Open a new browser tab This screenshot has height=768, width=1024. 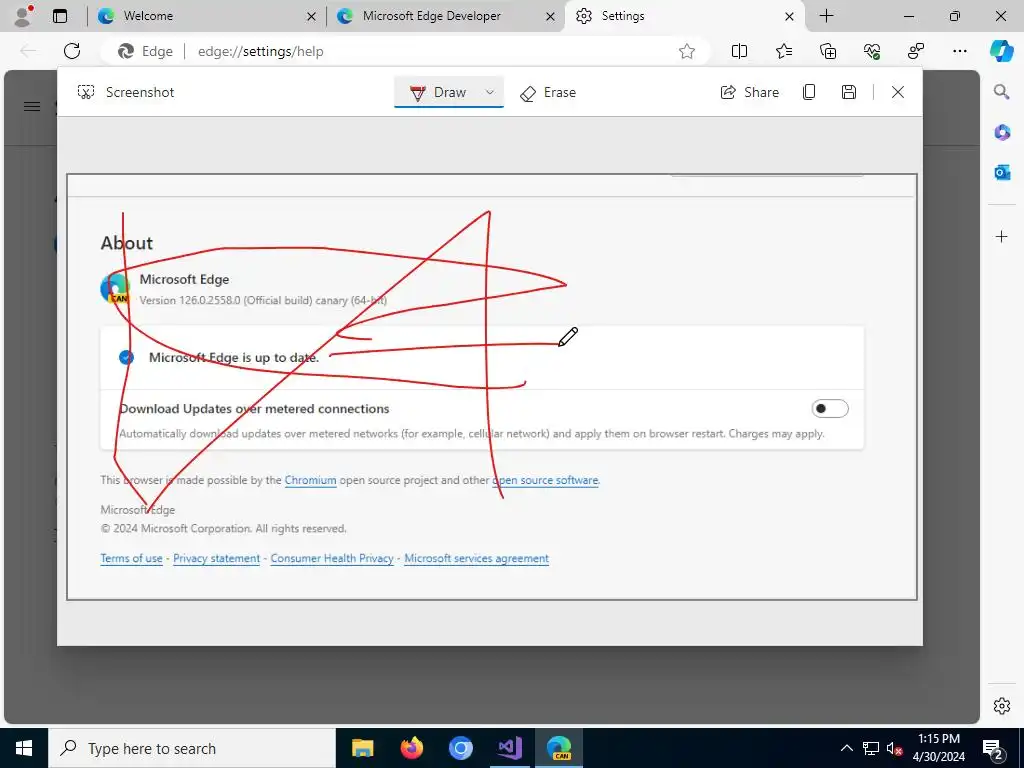pos(826,16)
